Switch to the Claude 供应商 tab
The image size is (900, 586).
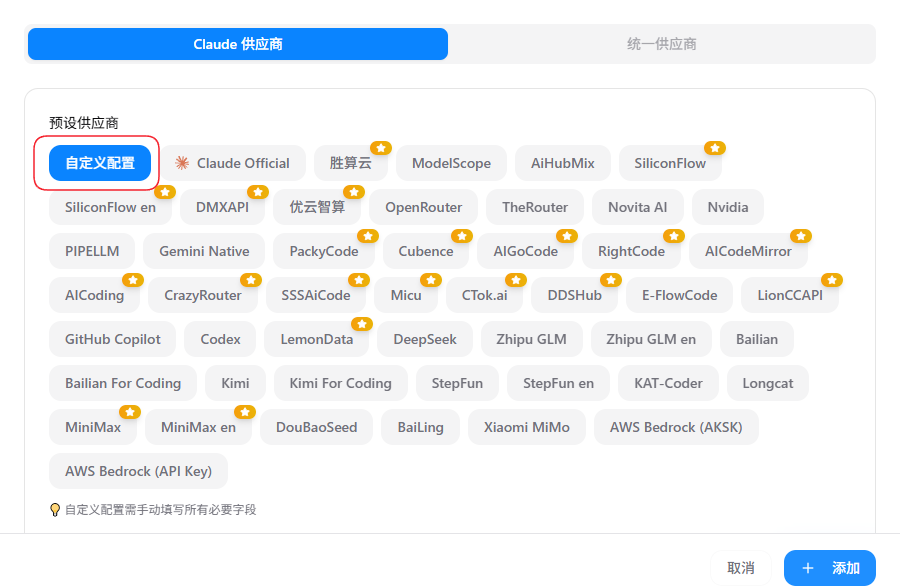pos(238,44)
